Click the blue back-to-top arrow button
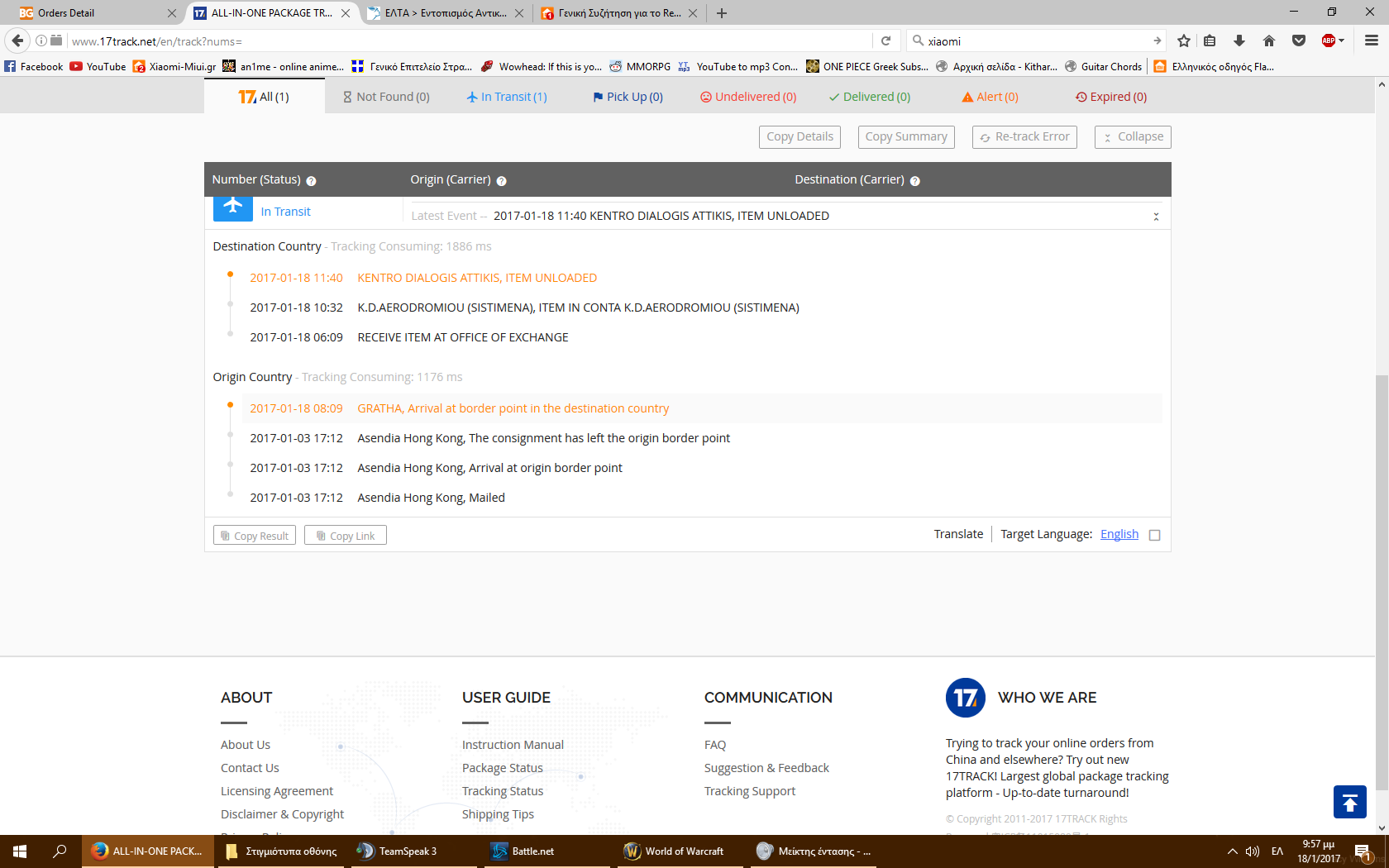 (1349, 802)
